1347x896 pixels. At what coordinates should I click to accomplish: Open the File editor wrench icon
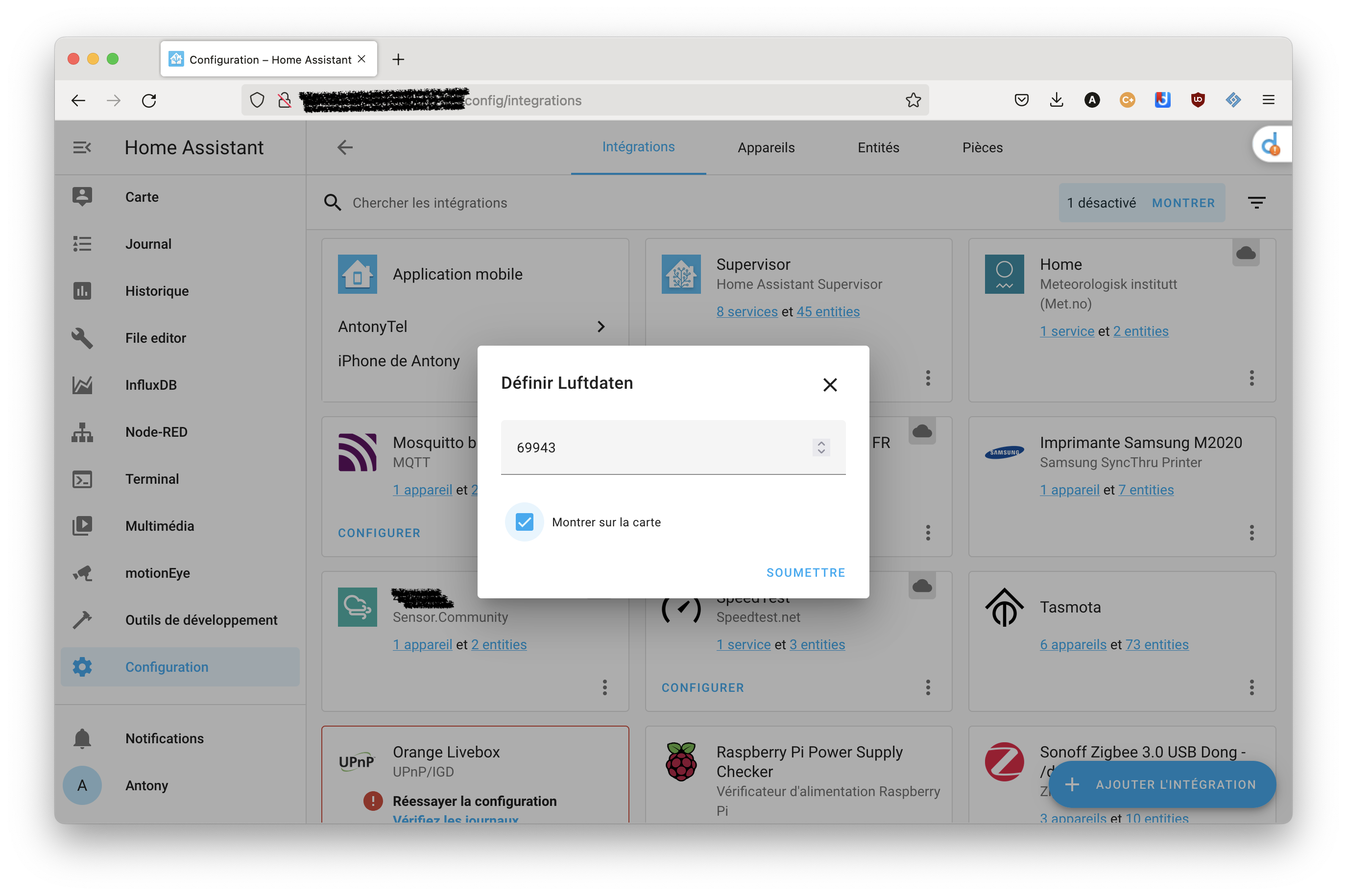(x=82, y=338)
